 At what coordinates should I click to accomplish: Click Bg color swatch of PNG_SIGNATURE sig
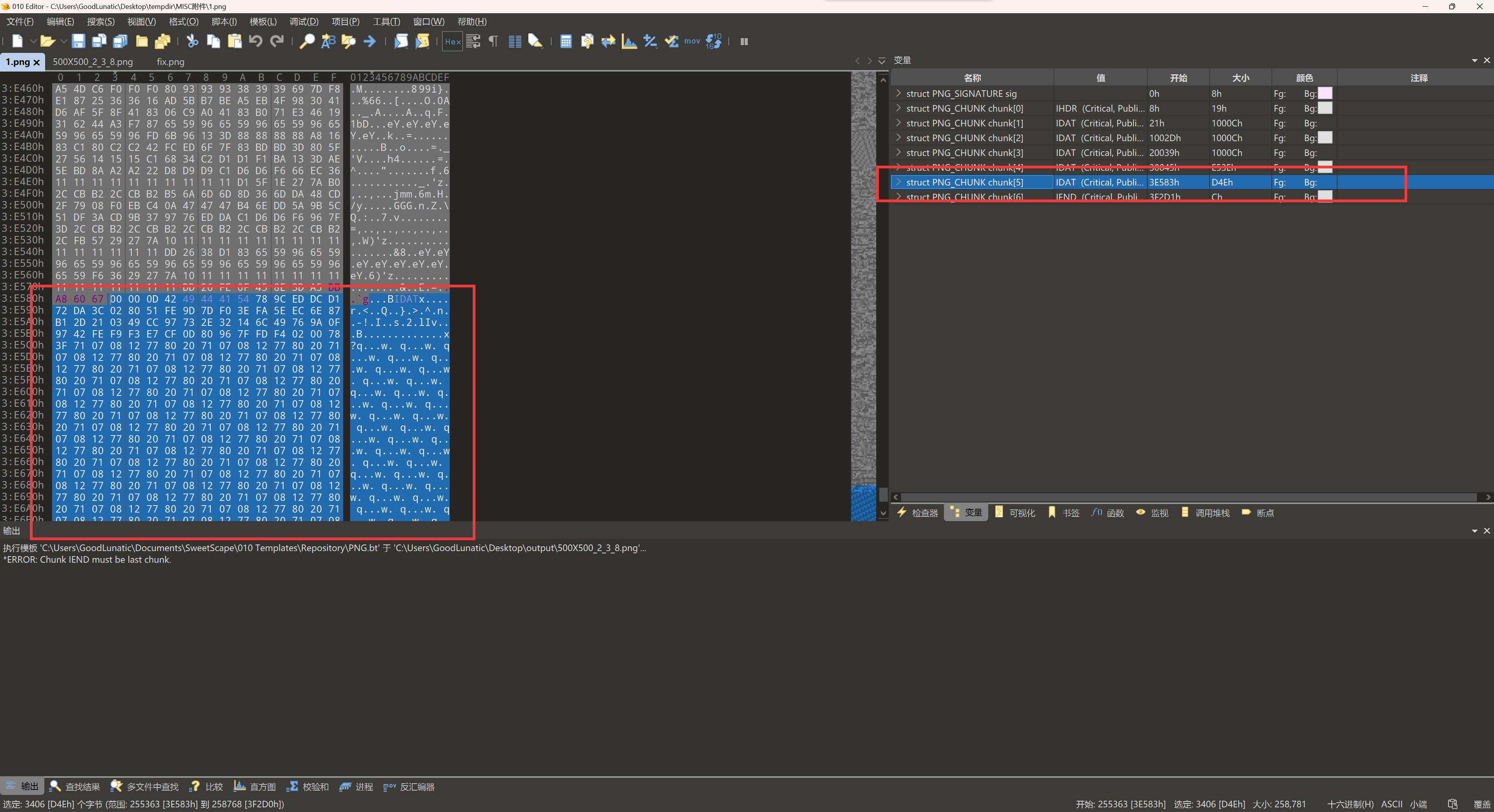click(1325, 93)
